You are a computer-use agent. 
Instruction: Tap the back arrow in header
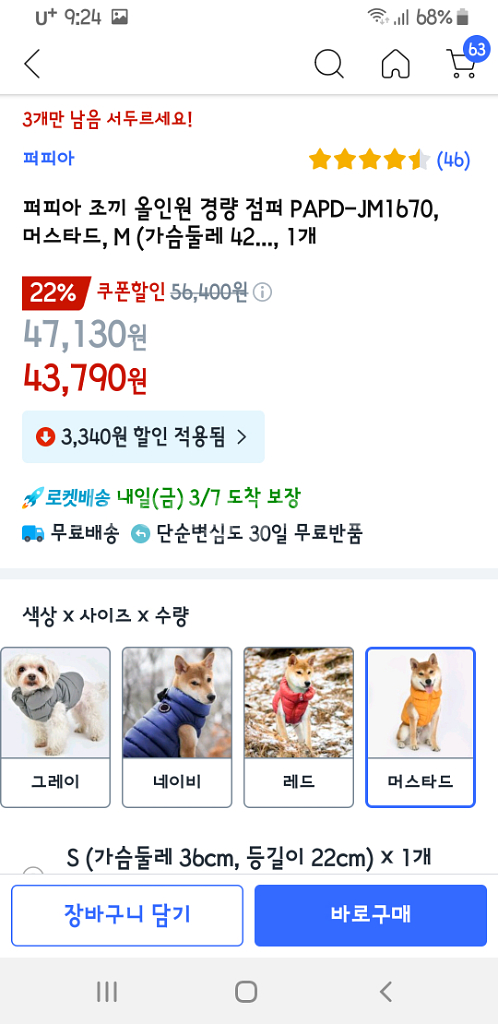[x=31, y=63]
